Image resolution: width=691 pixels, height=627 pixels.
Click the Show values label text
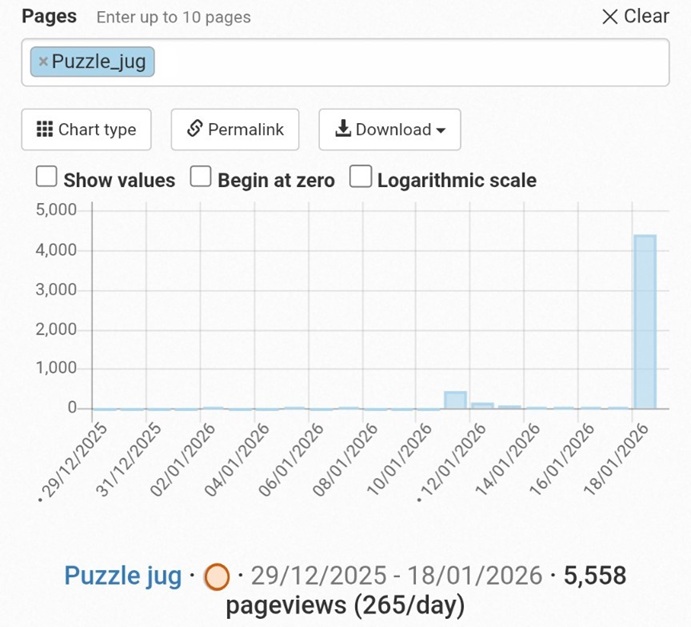click(x=119, y=181)
